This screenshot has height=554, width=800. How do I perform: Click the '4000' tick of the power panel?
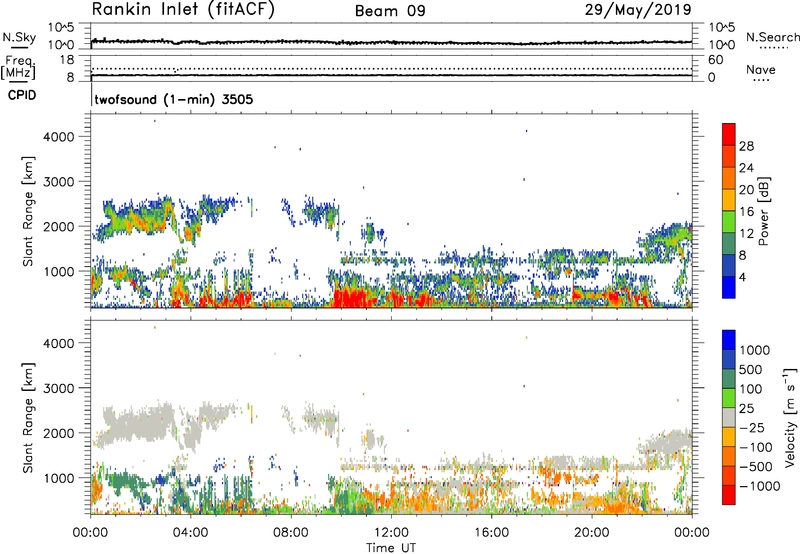point(59,137)
